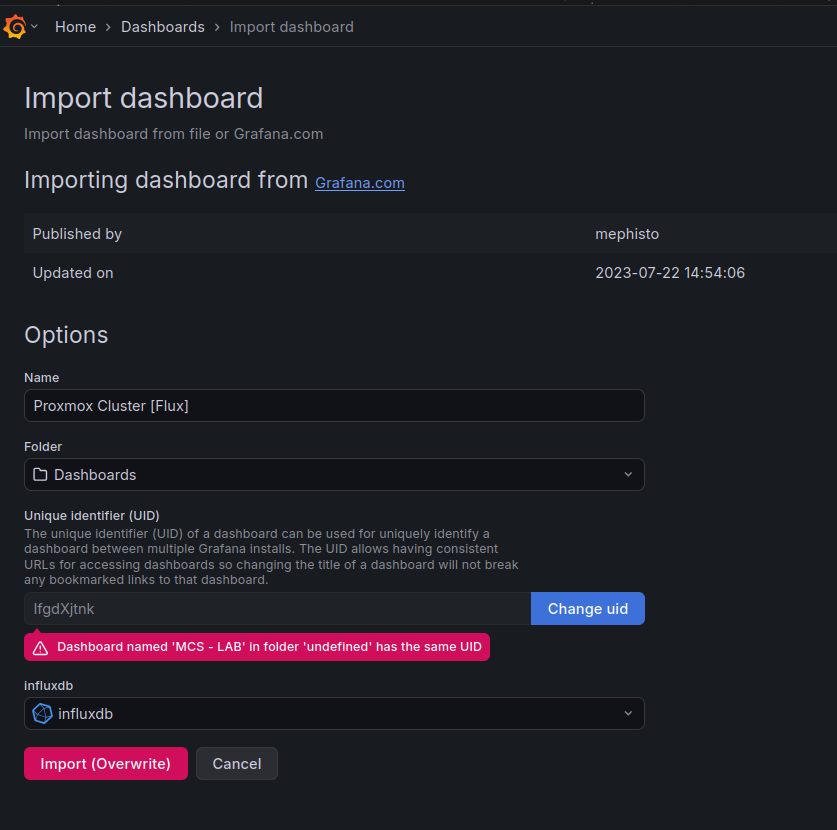The image size is (837, 830).
Task: Click the publisher name mephisto
Action: pos(627,234)
